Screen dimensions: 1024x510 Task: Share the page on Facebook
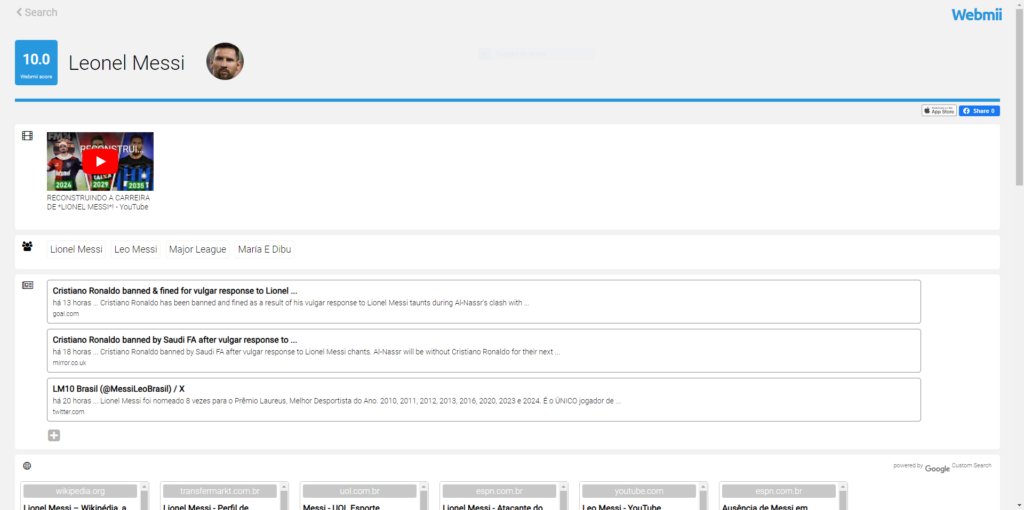point(979,111)
